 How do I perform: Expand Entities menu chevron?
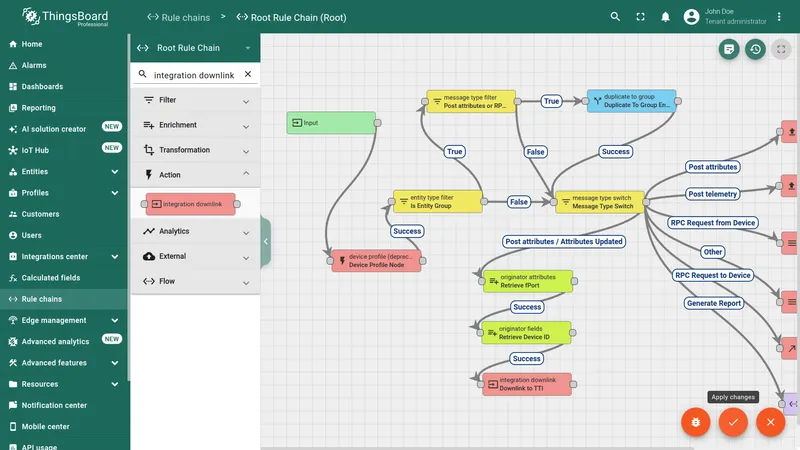point(114,171)
